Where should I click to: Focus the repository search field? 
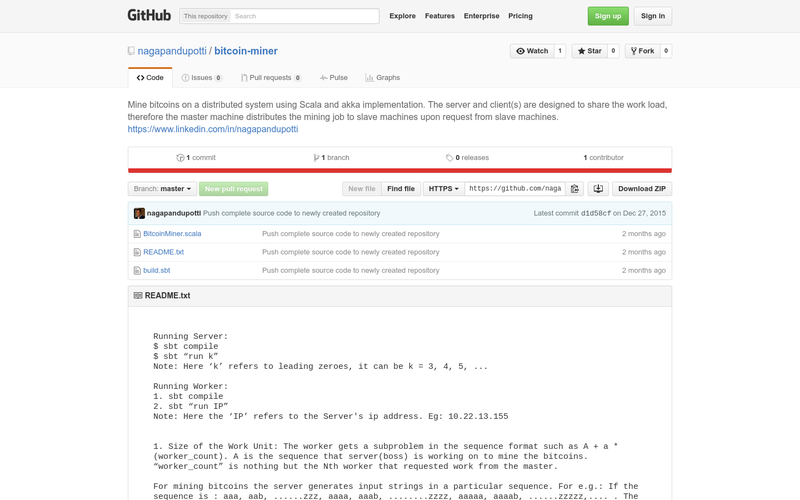(305, 16)
